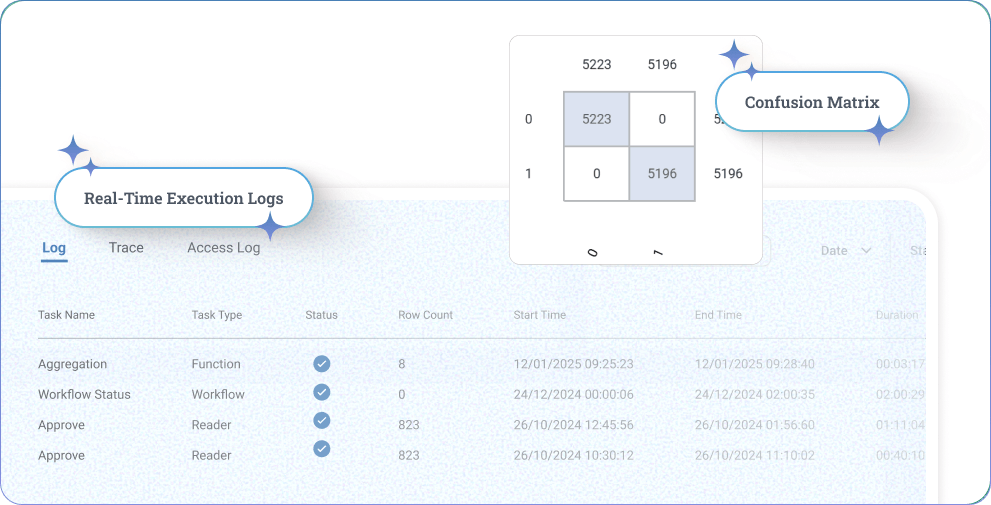Select the Workflow Status task name
This screenshot has height=505, width=991.
84,394
